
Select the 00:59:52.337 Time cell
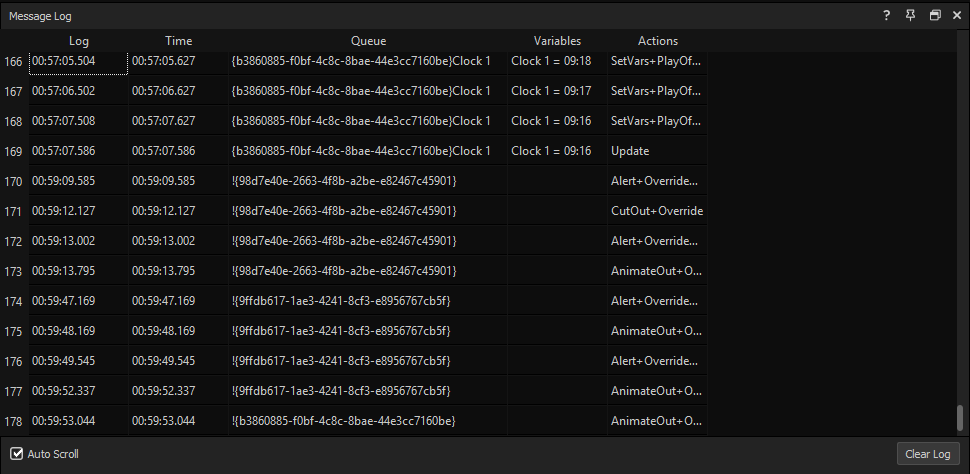pos(163,391)
